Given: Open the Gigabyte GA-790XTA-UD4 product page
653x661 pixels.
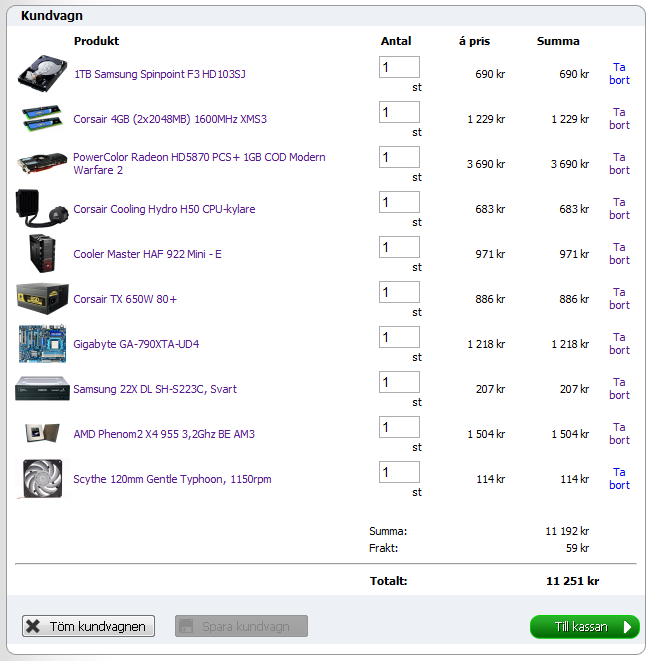Looking at the screenshot, I should click(x=136, y=344).
